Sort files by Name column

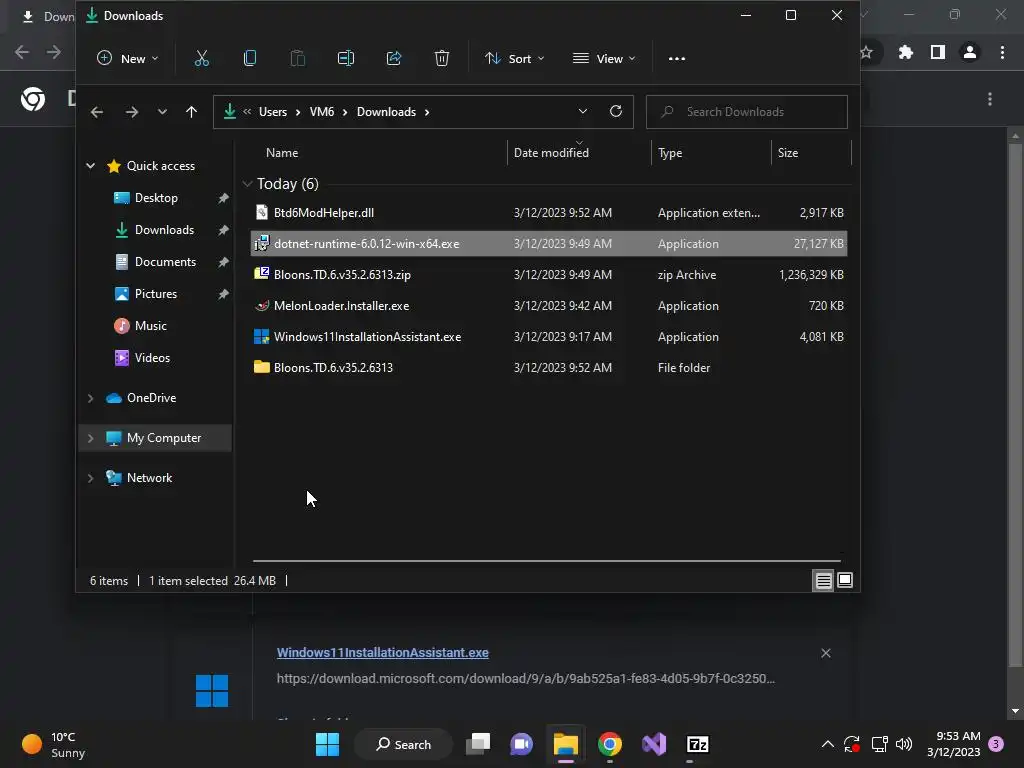click(281, 152)
